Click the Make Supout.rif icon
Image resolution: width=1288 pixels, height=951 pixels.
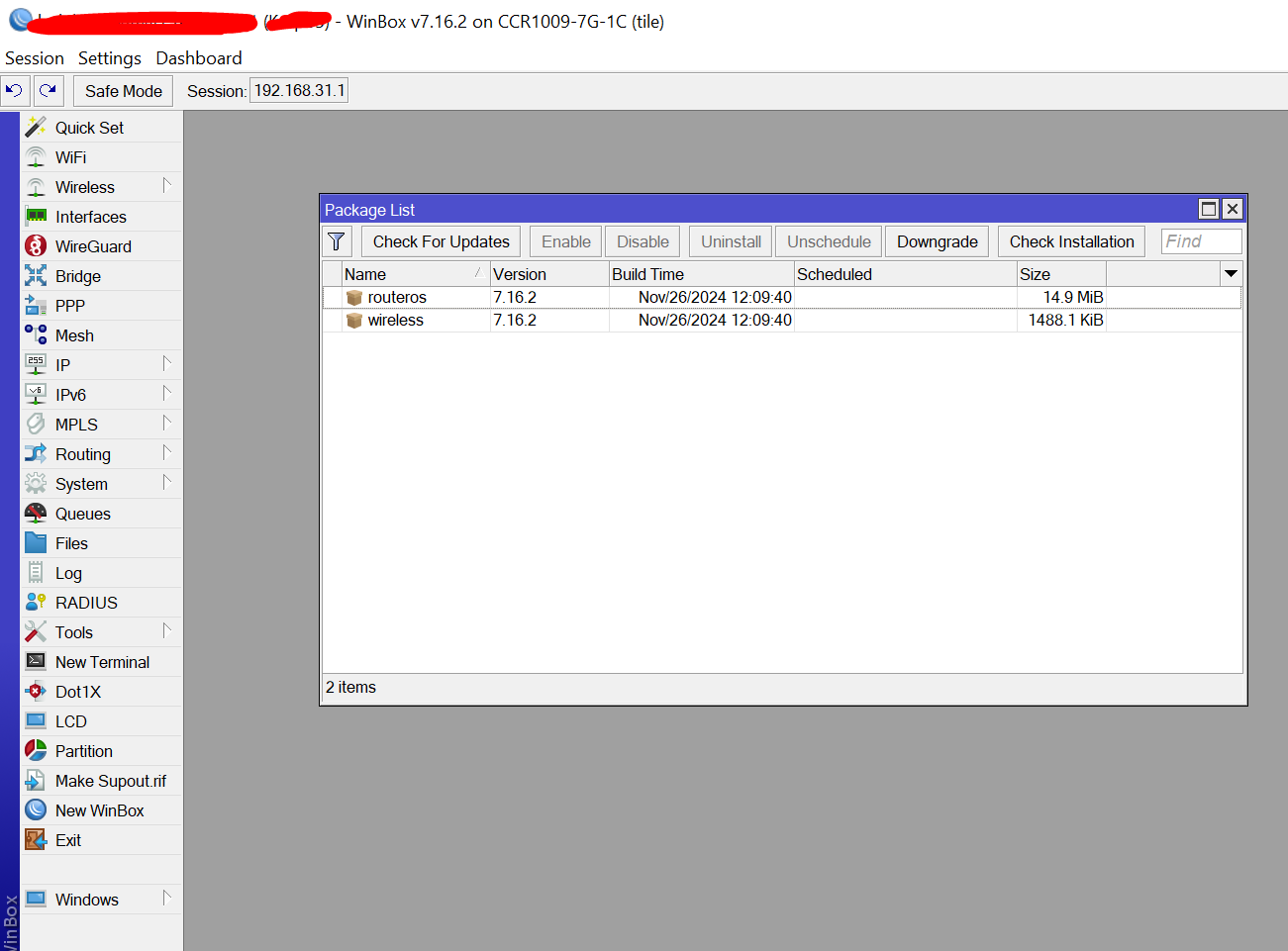point(36,780)
